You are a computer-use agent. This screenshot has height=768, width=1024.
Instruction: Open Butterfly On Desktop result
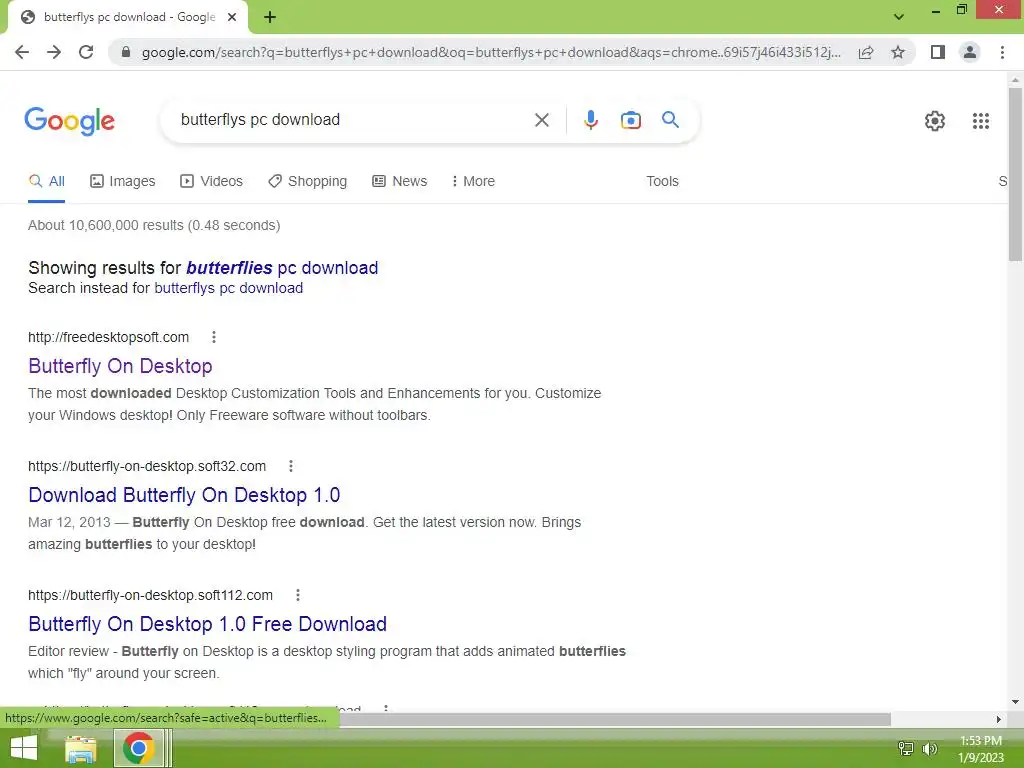click(120, 366)
